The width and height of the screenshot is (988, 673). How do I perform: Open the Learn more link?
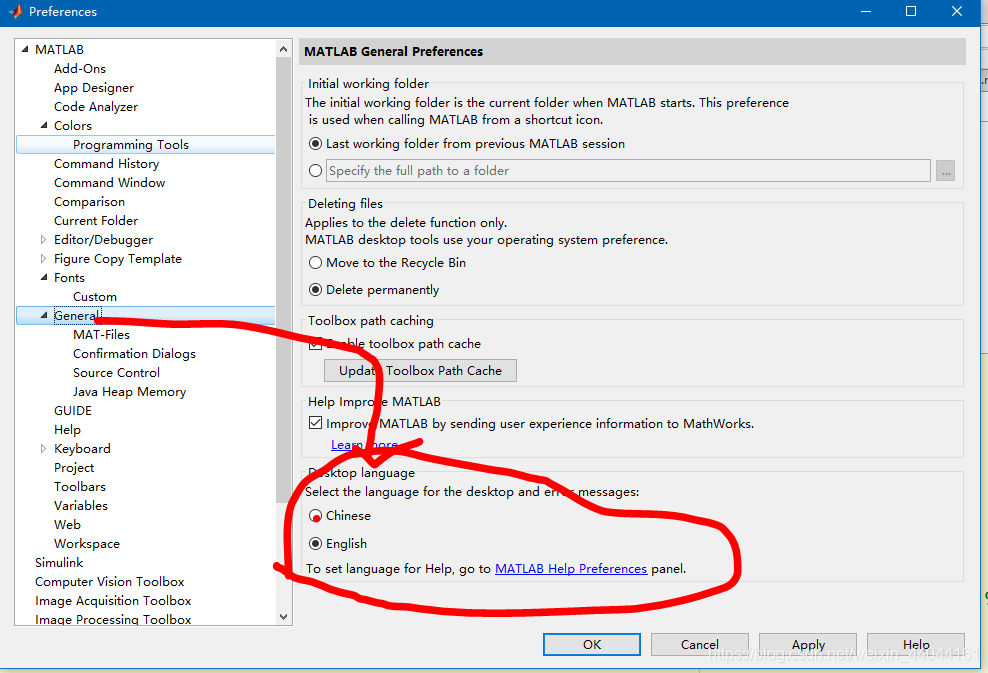tap(364, 445)
